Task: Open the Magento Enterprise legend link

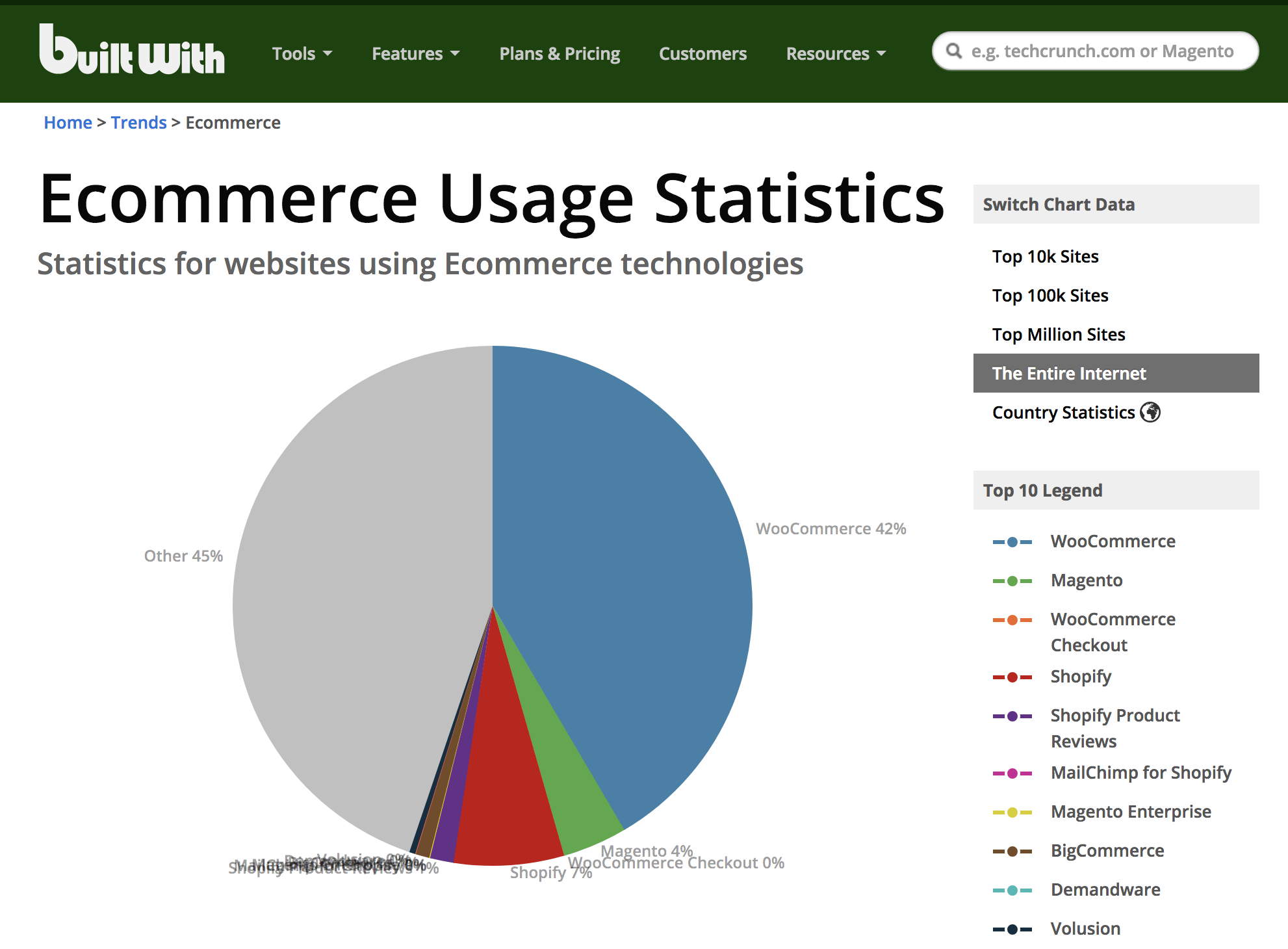Action: click(1131, 812)
